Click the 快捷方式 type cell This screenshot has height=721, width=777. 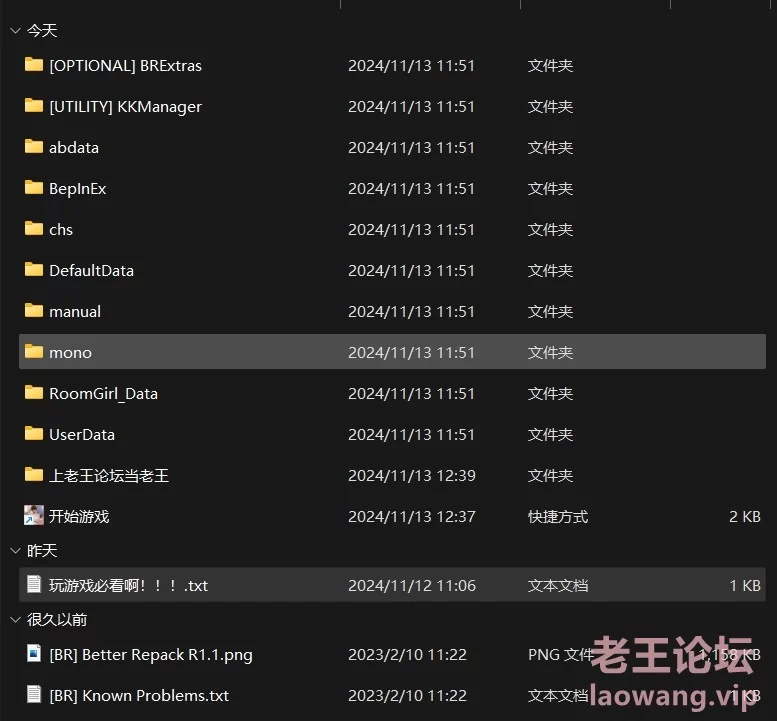click(x=558, y=517)
